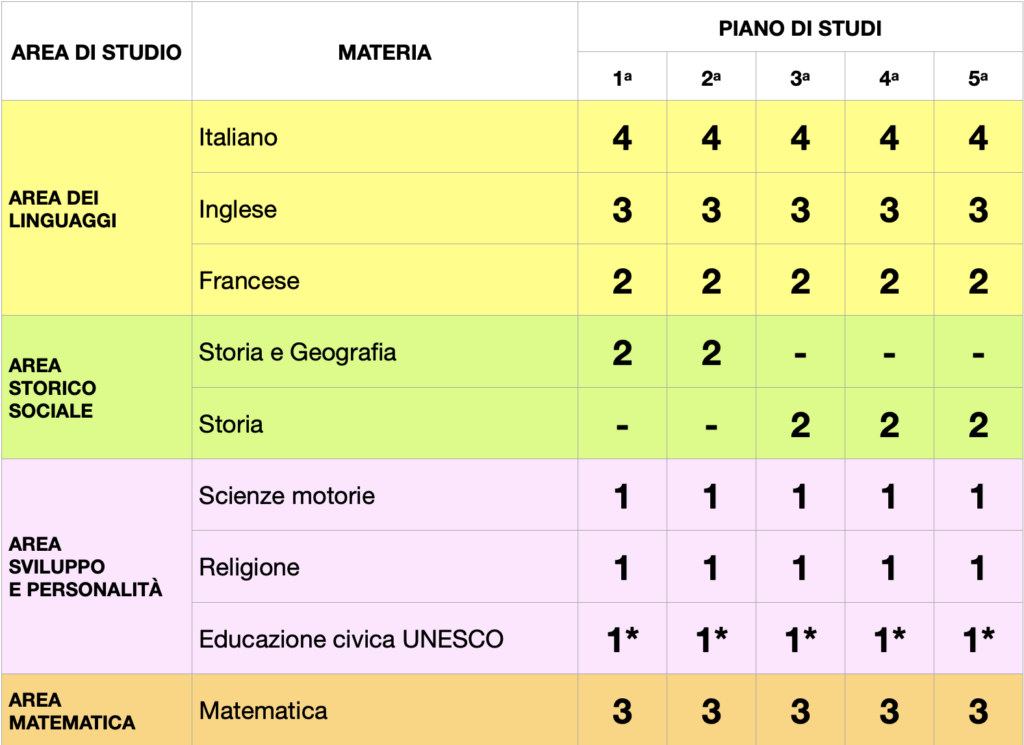Select the AREA SVILUPPO E PERSONALITÀ cell
This screenshot has width=1024, height=745.
97,567
